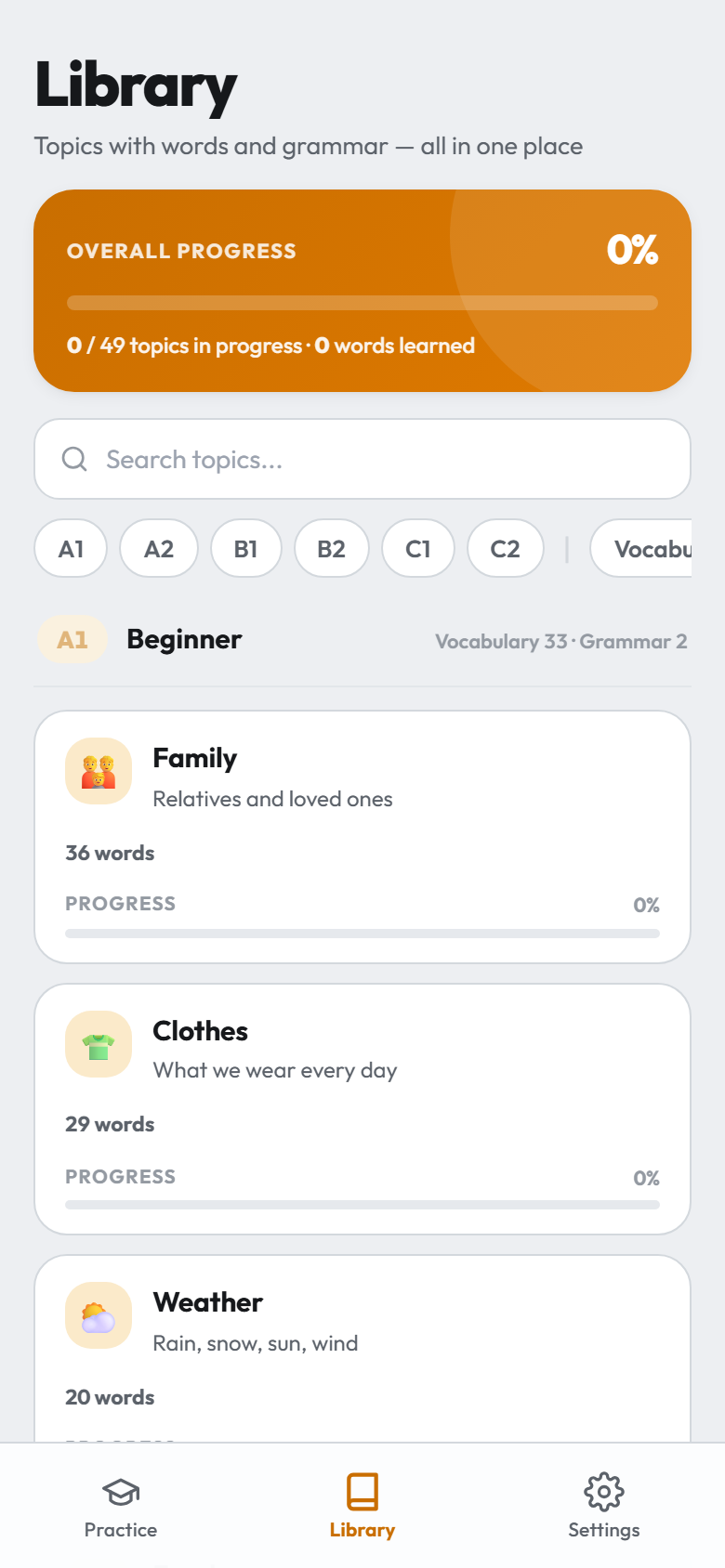Tap the Clothes t-shirt icon
This screenshot has width=725, height=1568.
(99, 1044)
